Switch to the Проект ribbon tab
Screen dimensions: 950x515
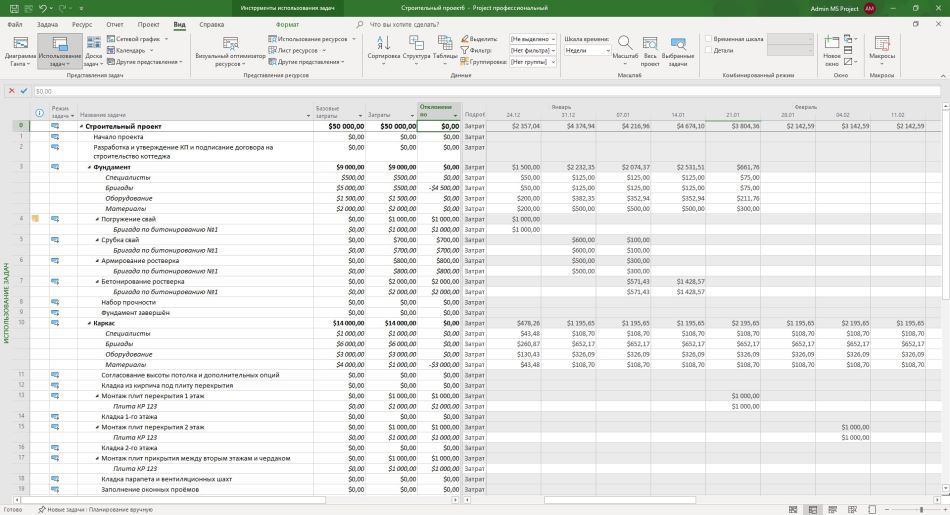tap(148, 25)
